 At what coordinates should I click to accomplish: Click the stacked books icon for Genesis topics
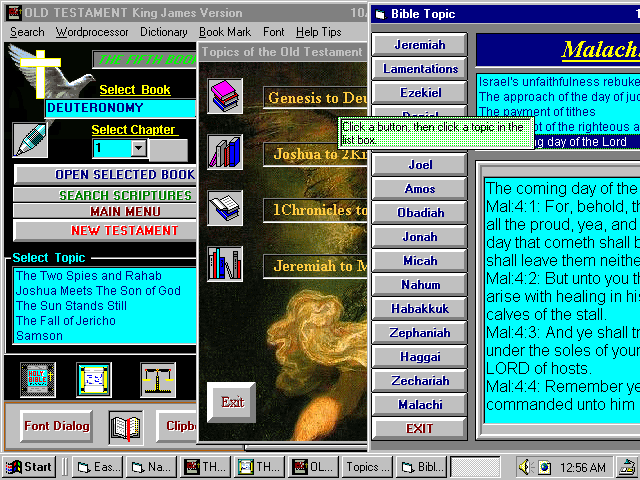point(224,96)
